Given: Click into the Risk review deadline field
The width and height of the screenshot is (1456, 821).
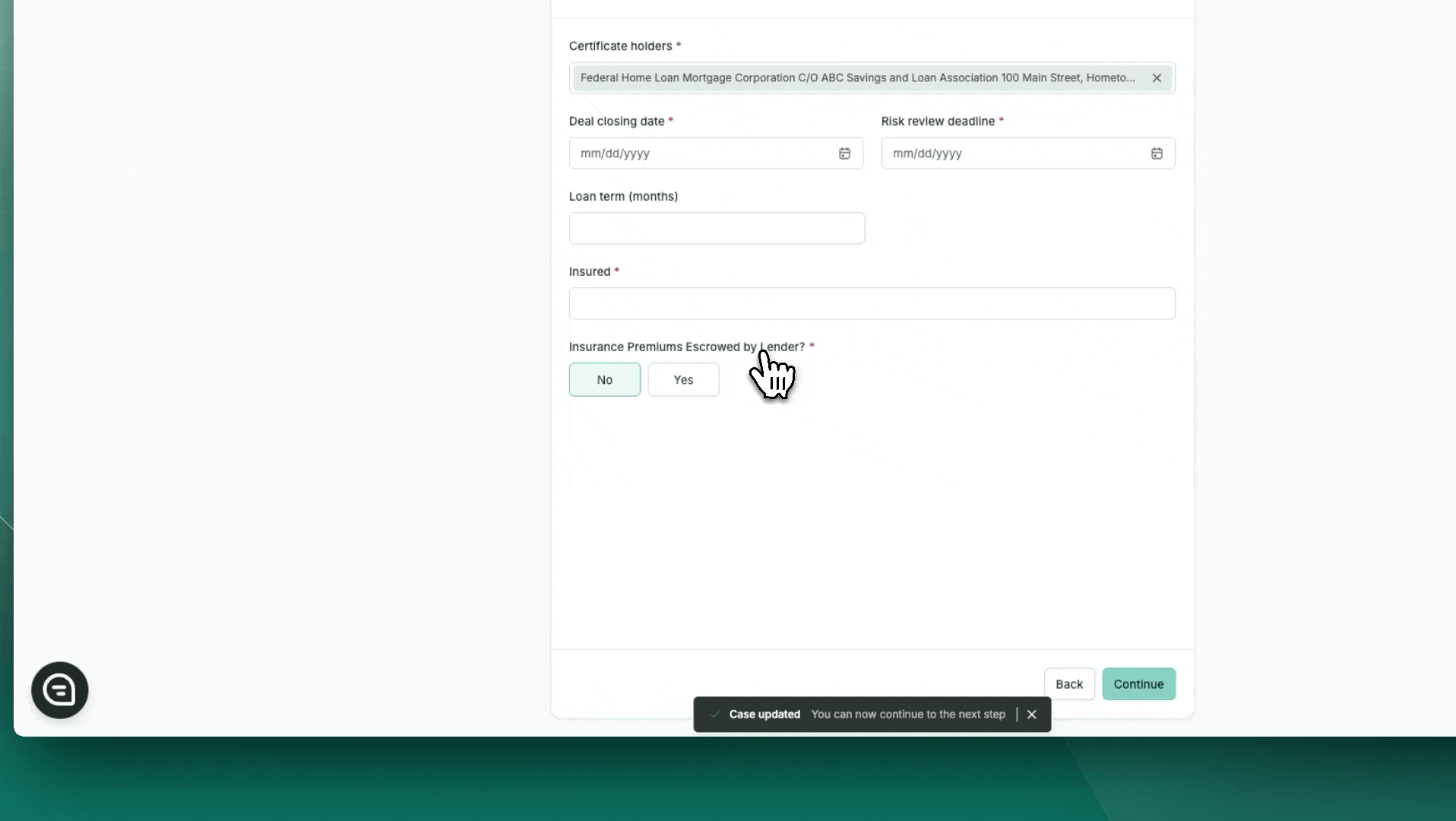Looking at the screenshot, I should tap(1011, 154).
